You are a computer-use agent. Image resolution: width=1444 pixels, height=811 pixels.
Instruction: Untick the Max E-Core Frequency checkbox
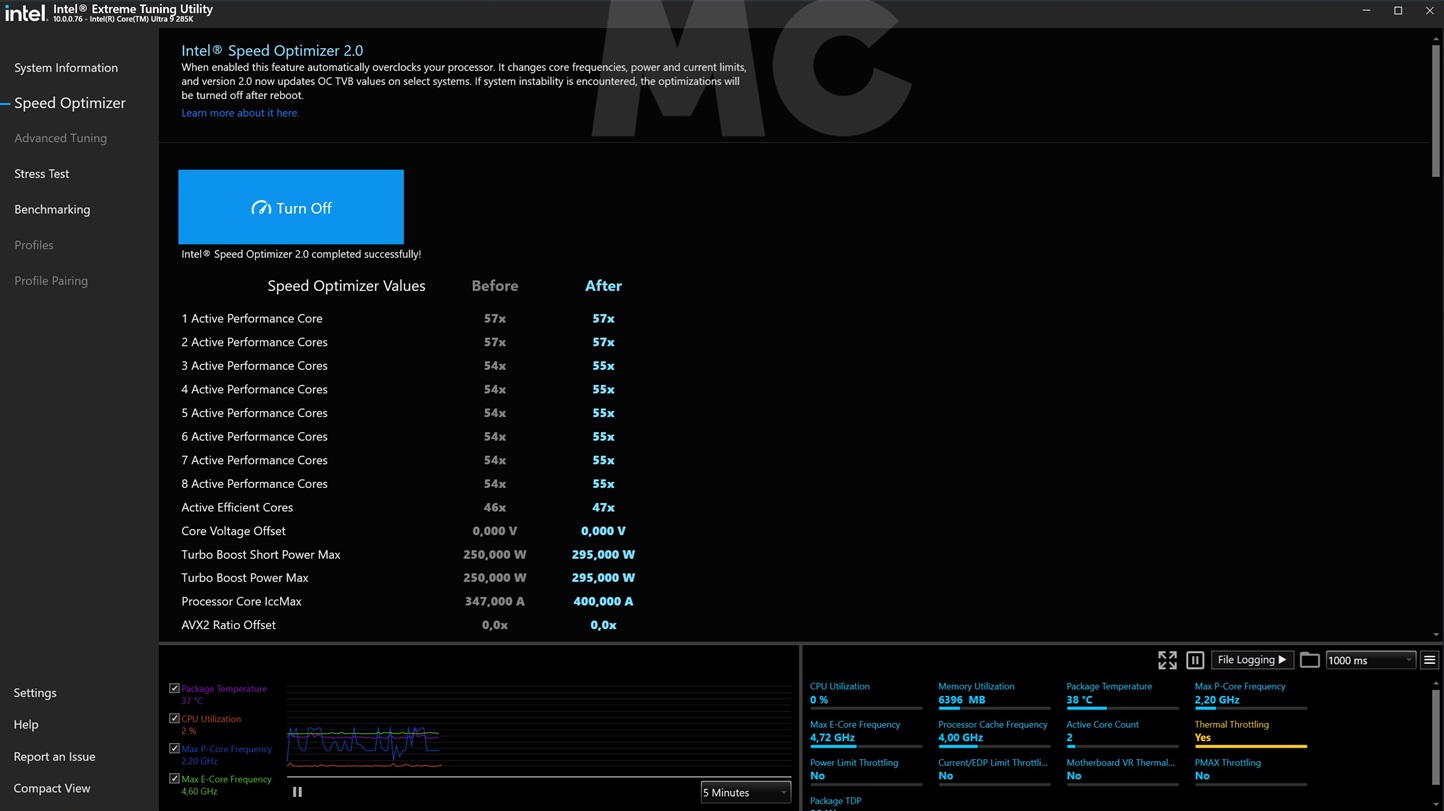click(x=174, y=779)
